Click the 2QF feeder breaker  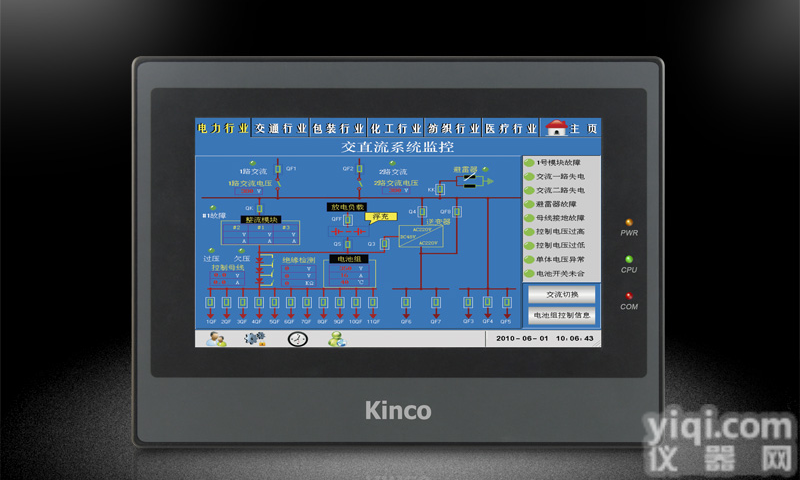click(227, 302)
